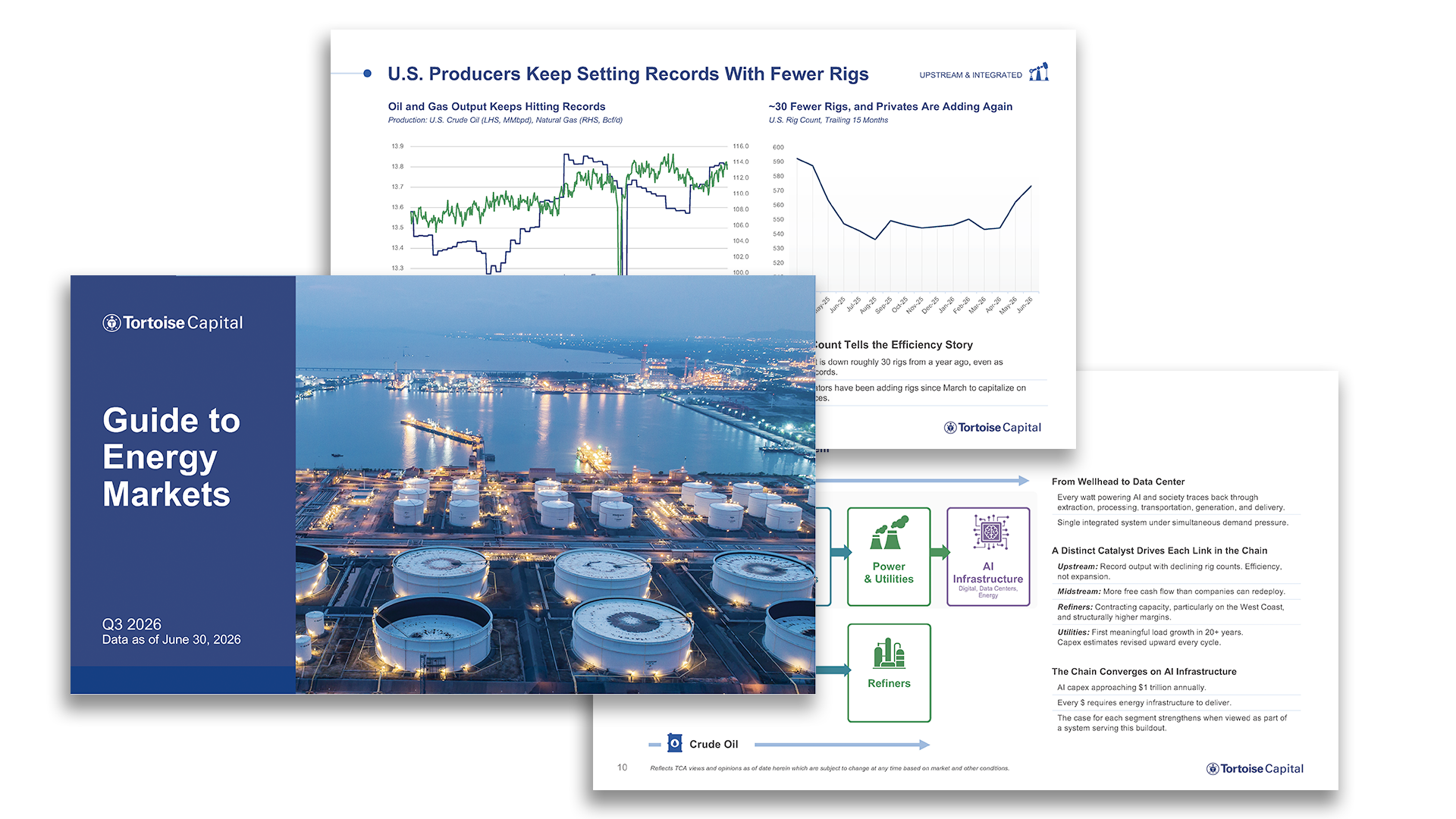This screenshot has height=819, width=1456.
Task: Click the Refiners plant icon
Action: pos(889,653)
